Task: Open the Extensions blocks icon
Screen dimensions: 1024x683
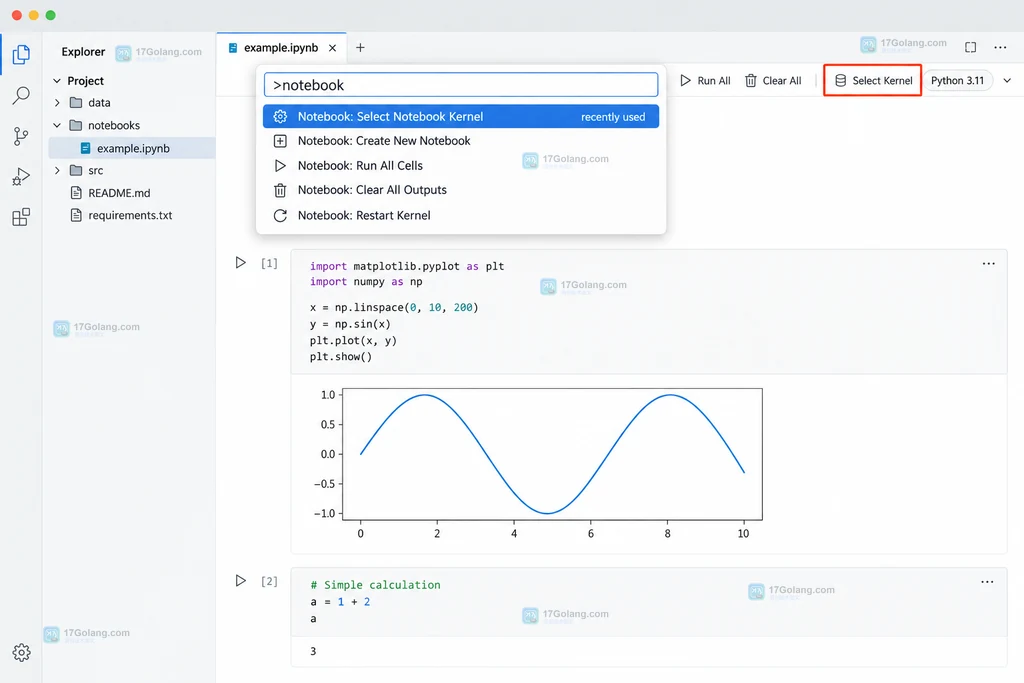Action: coord(21,217)
